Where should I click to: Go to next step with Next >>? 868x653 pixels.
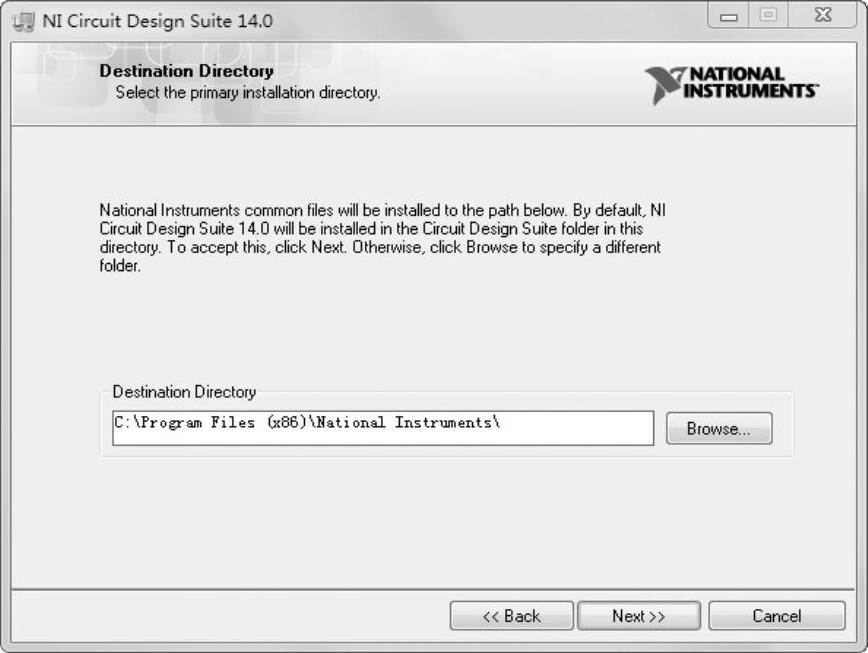pos(639,616)
